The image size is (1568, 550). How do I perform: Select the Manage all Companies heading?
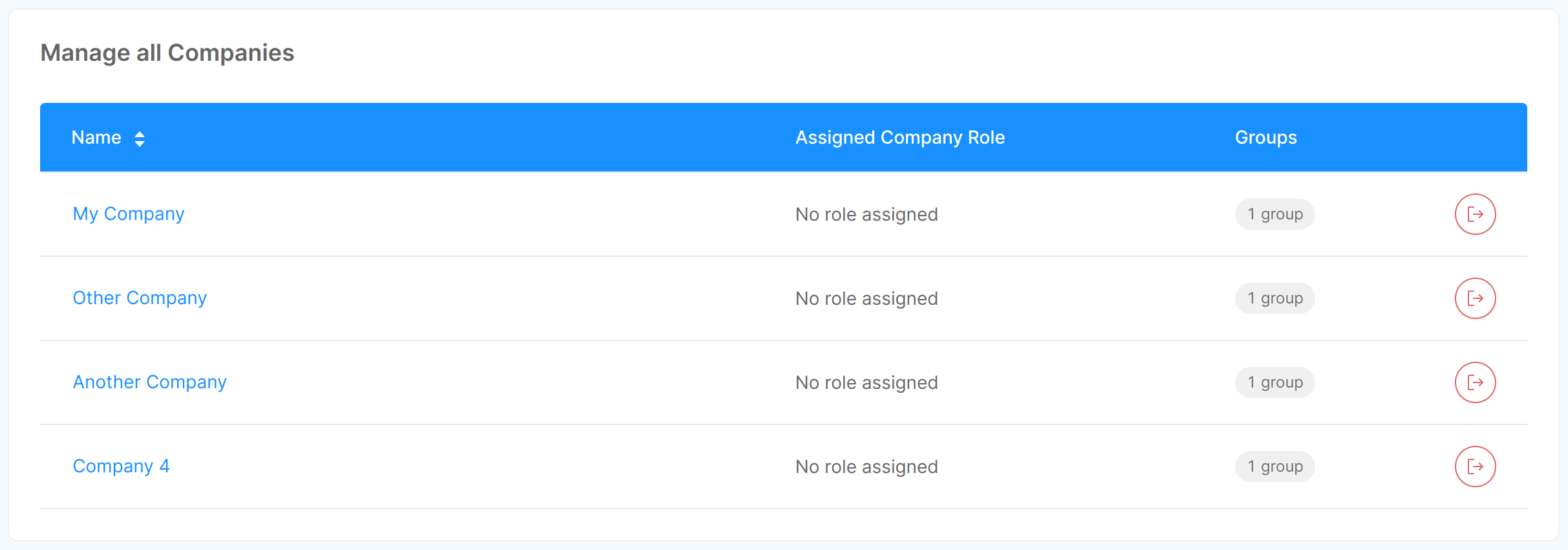coord(168,52)
